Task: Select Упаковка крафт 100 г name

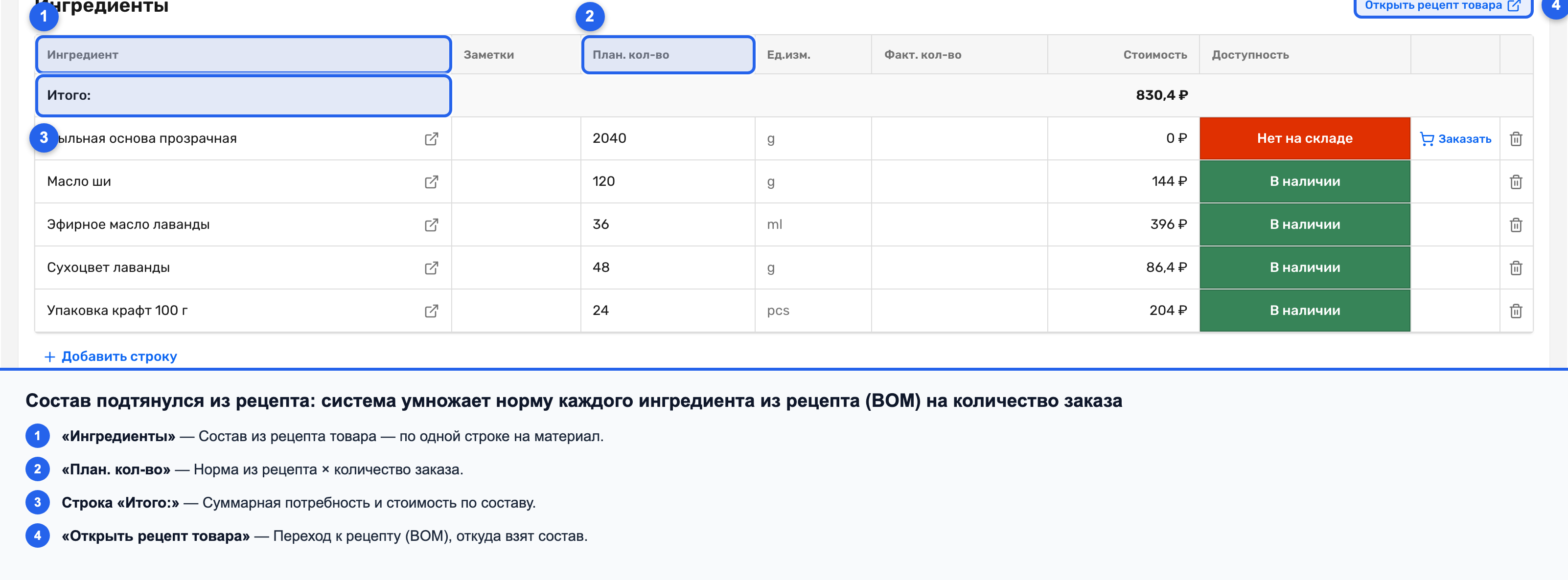Action: pos(117,311)
